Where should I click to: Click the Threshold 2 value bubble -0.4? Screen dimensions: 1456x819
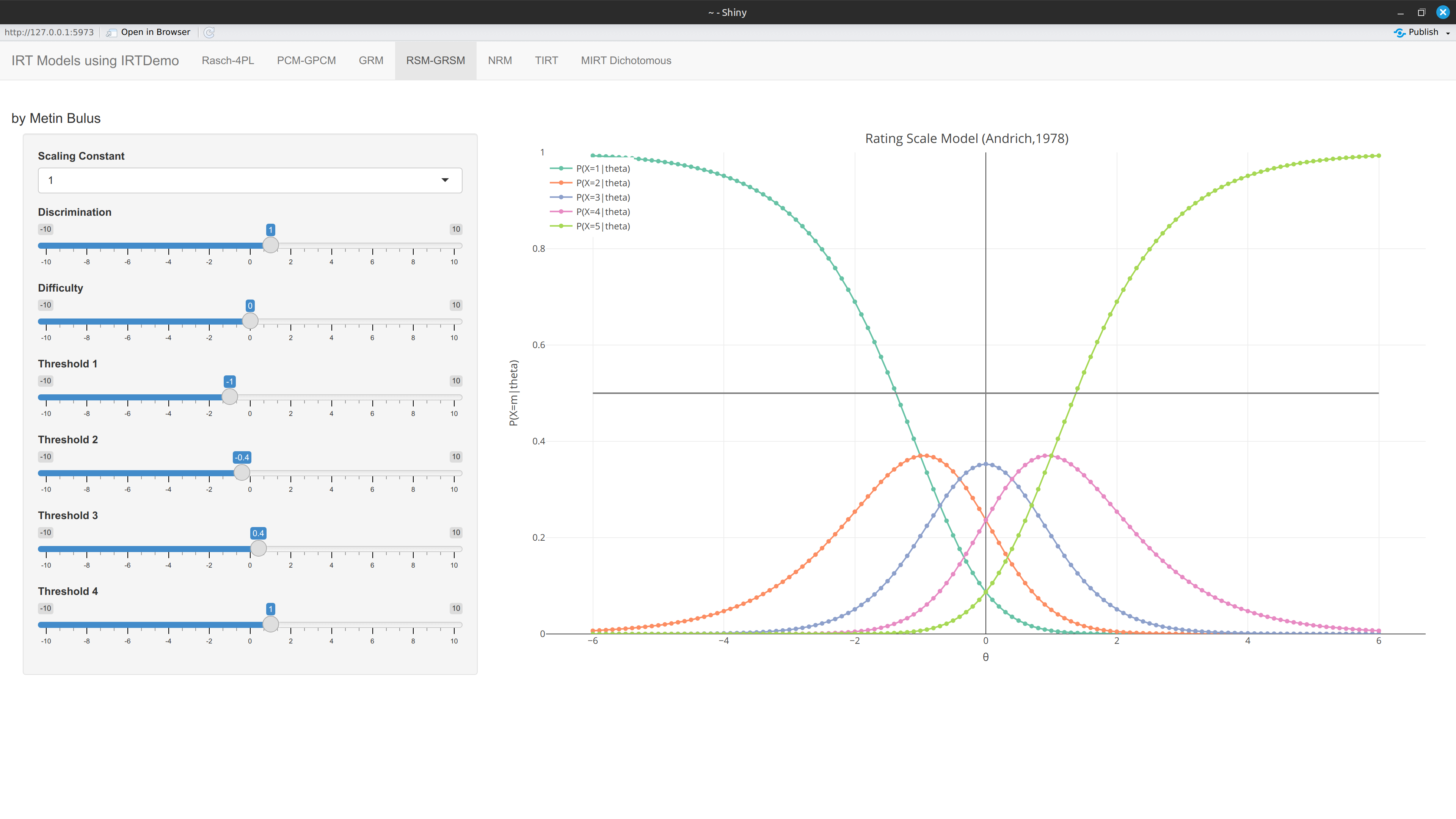[242, 457]
